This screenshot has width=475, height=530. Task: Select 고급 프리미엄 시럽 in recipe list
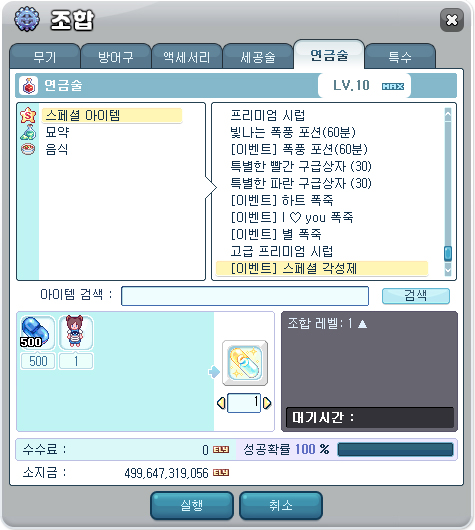(x=282, y=251)
